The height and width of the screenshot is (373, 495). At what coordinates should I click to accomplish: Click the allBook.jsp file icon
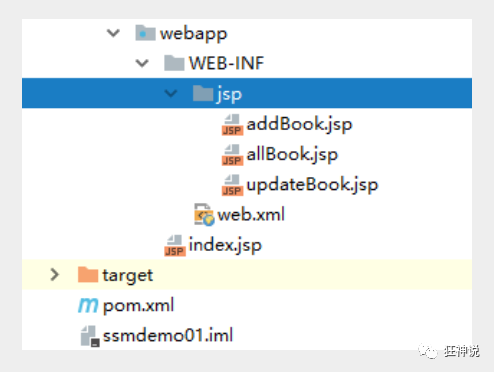click(x=232, y=155)
